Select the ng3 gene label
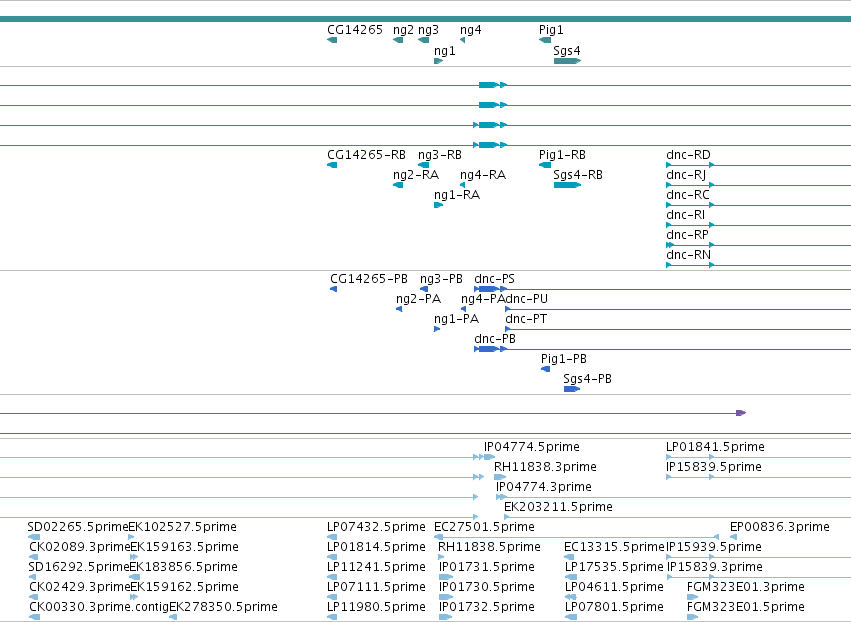Viewport: 851px width, 622px height. (428, 30)
